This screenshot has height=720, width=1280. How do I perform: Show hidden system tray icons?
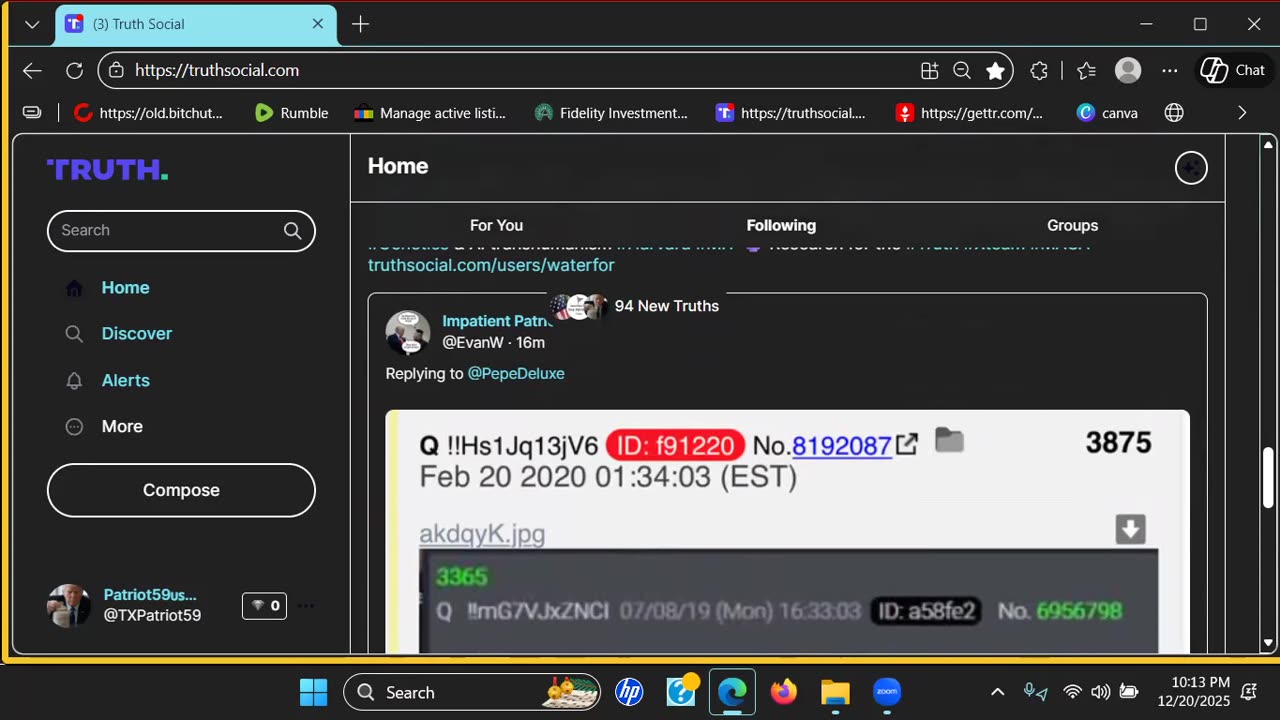click(x=997, y=692)
